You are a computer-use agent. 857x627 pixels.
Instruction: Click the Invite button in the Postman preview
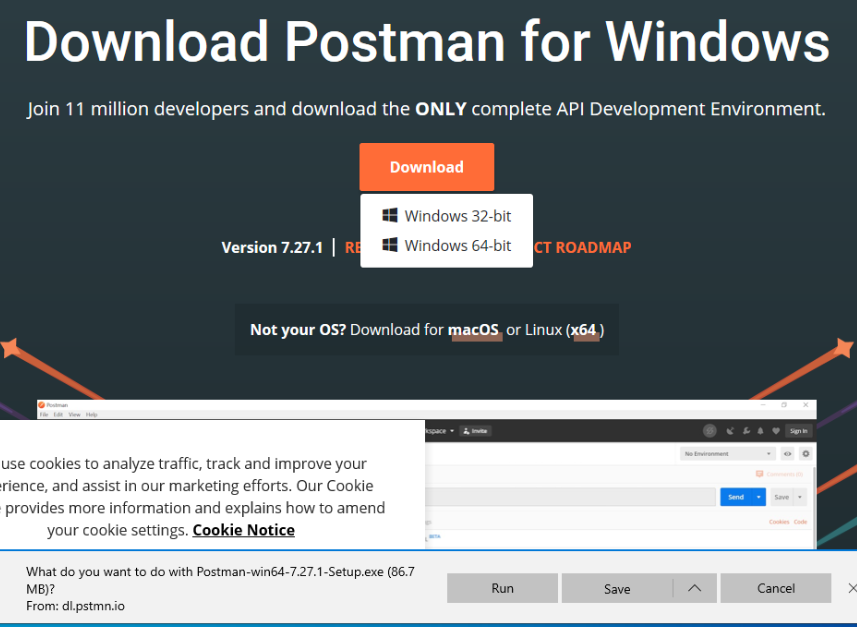[x=475, y=431]
